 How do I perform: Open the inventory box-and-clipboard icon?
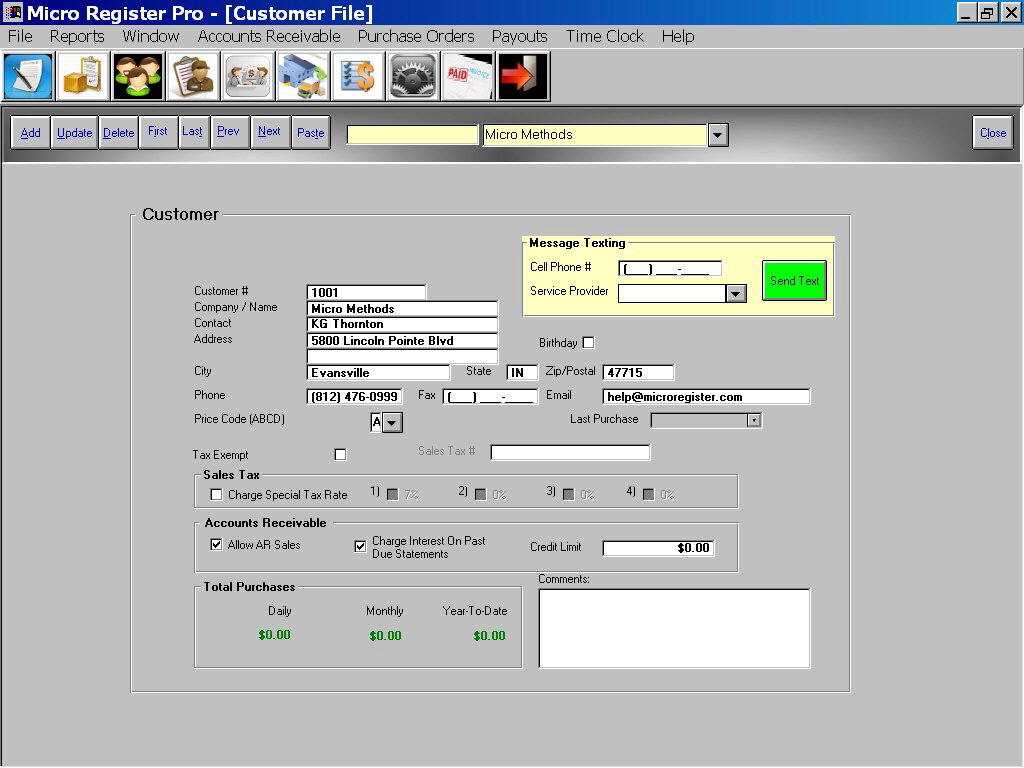point(83,76)
